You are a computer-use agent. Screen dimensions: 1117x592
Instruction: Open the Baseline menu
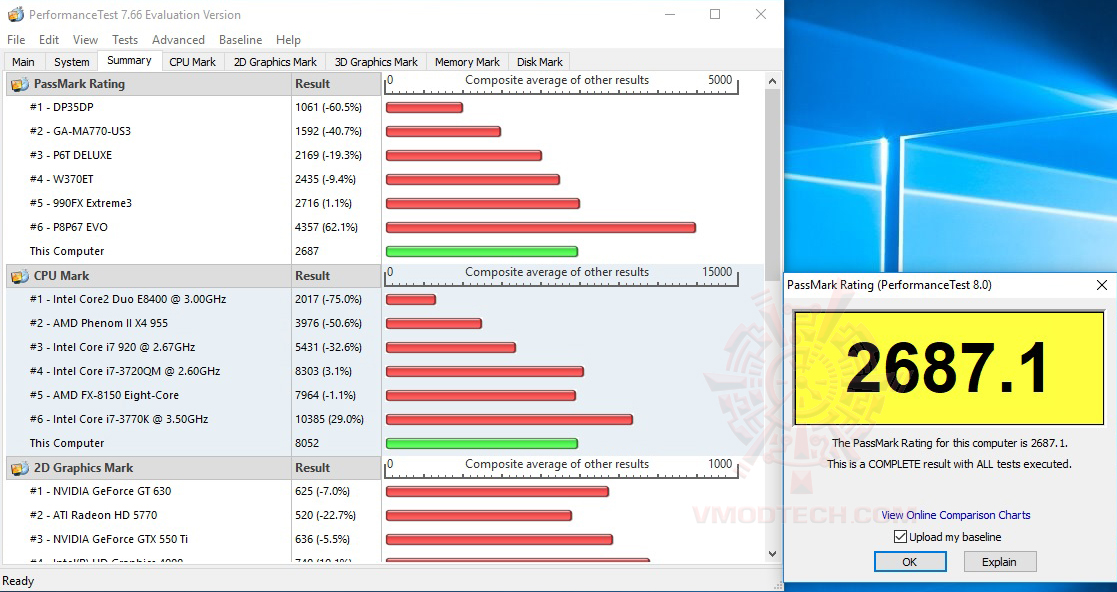tap(240, 40)
